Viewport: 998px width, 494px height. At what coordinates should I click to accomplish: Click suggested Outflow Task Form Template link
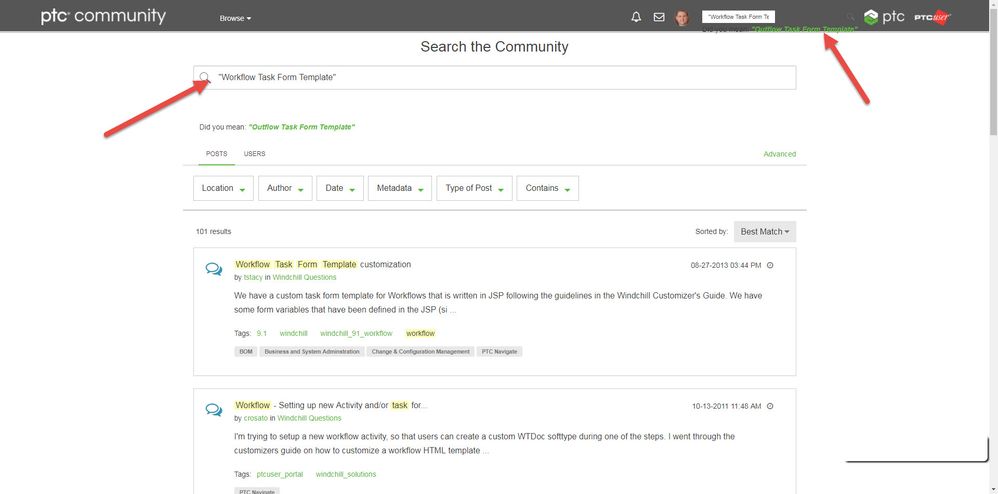click(x=302, y=127)
